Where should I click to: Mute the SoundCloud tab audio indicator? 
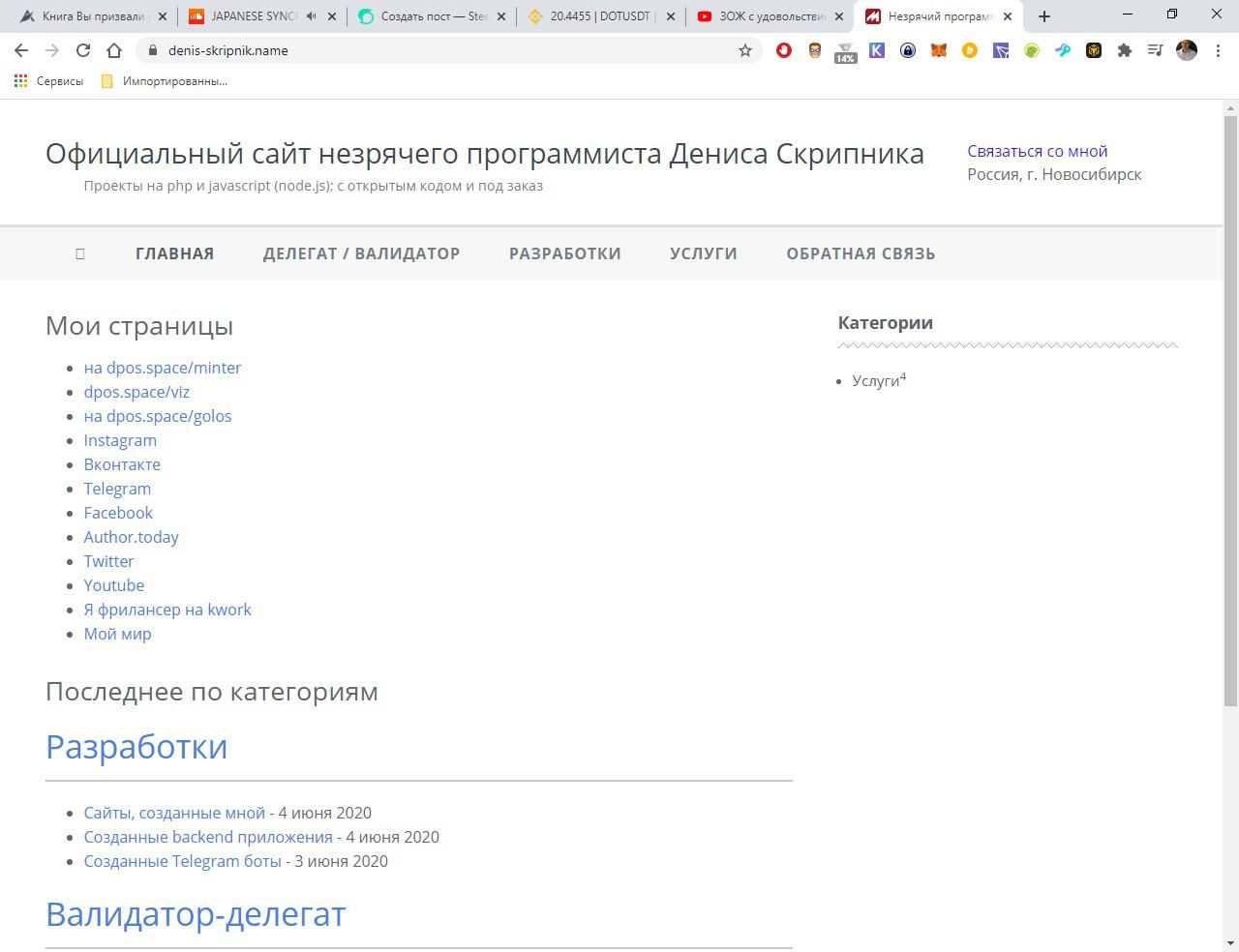click(312, 16)
